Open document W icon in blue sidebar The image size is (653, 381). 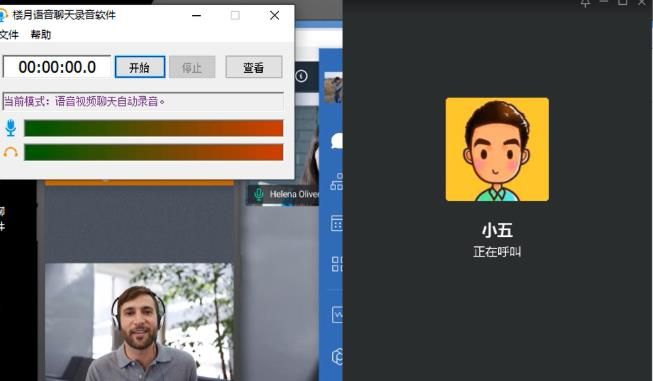pos(337,315)
